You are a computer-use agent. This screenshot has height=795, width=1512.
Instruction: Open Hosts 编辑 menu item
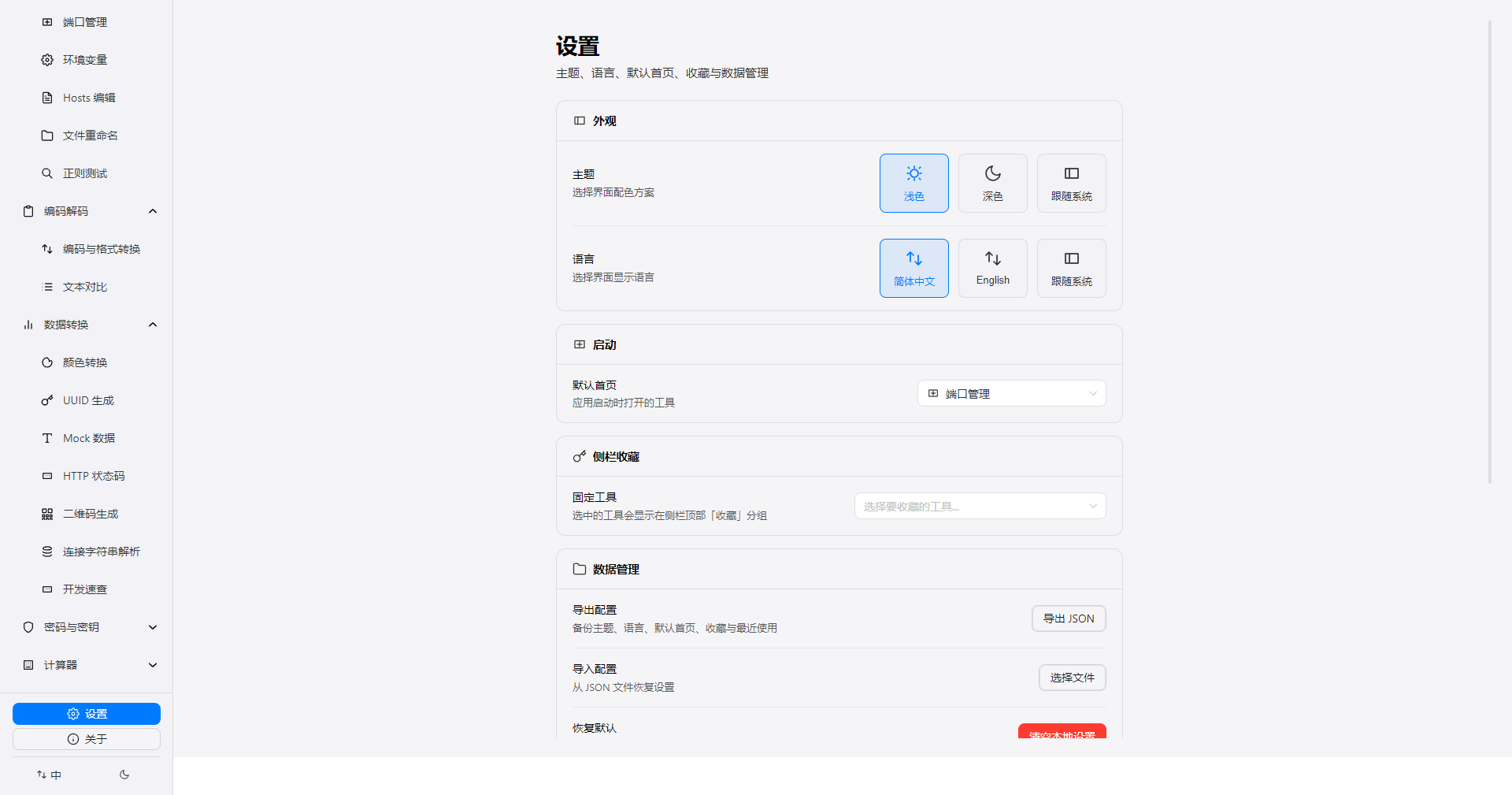(x=87, y=98)
